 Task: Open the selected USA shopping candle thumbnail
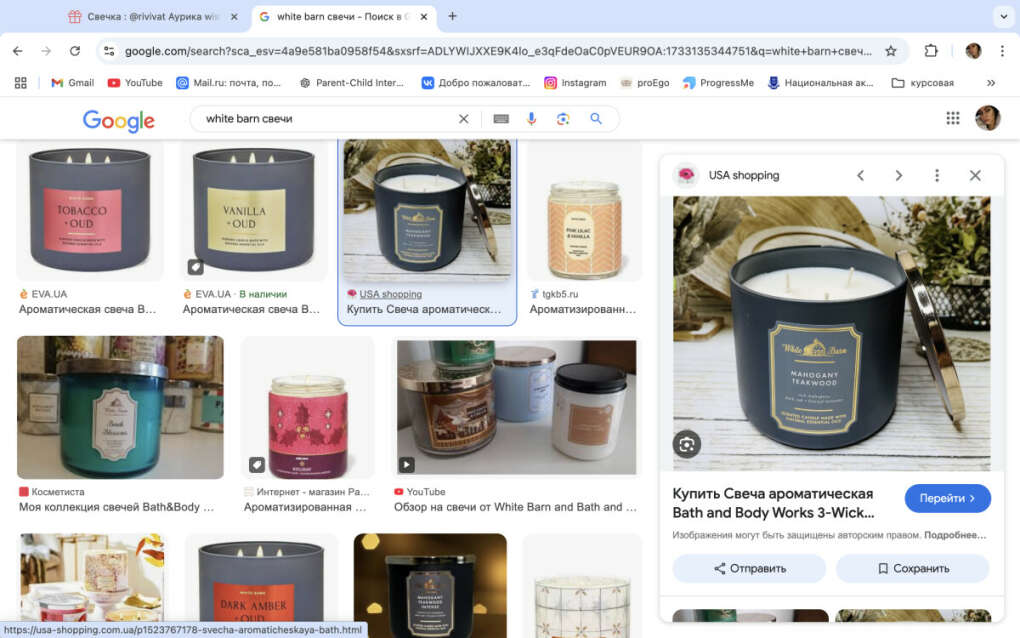427,210
